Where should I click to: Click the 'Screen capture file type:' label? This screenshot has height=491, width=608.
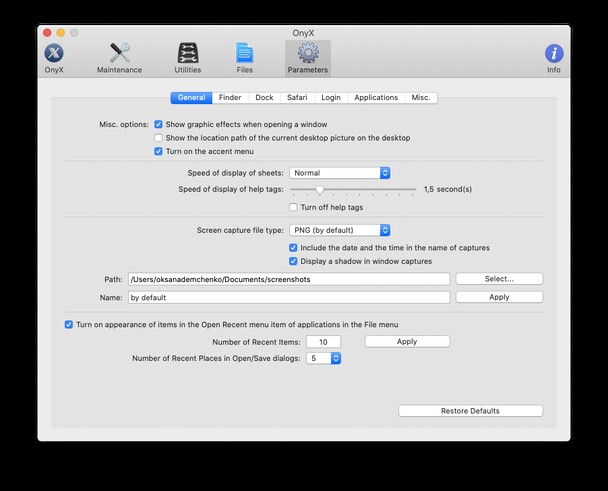click(x=240, y=230)
